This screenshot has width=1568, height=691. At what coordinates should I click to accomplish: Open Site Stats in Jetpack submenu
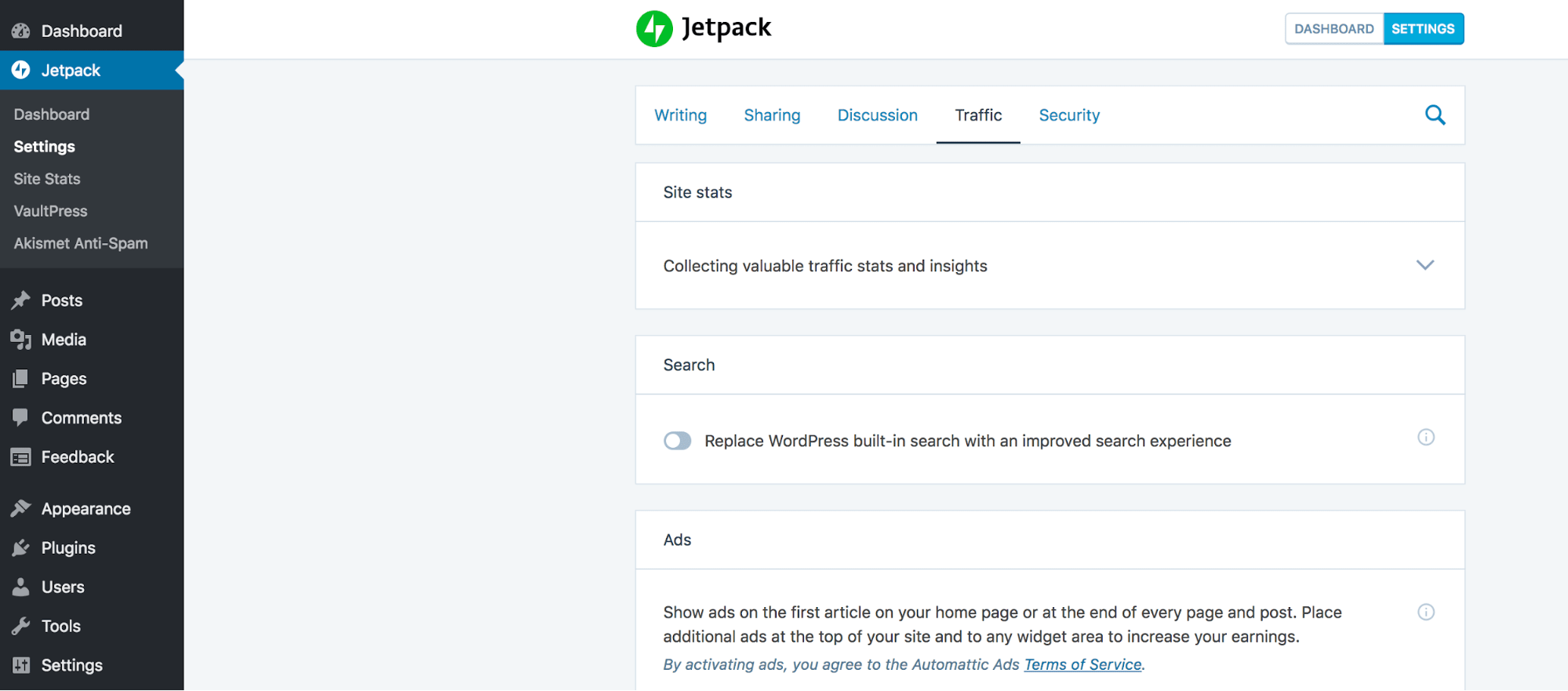47,179
